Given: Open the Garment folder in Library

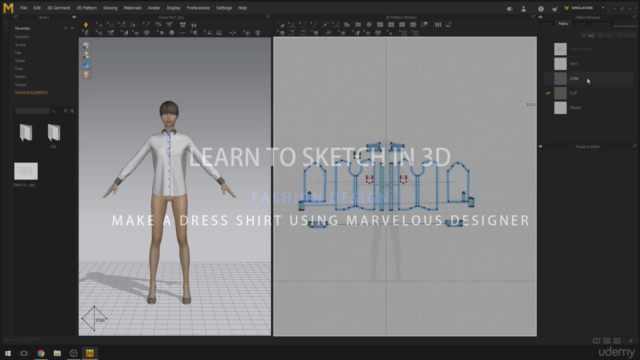Looking at the screenshot, I should click(x=22, y=37).
